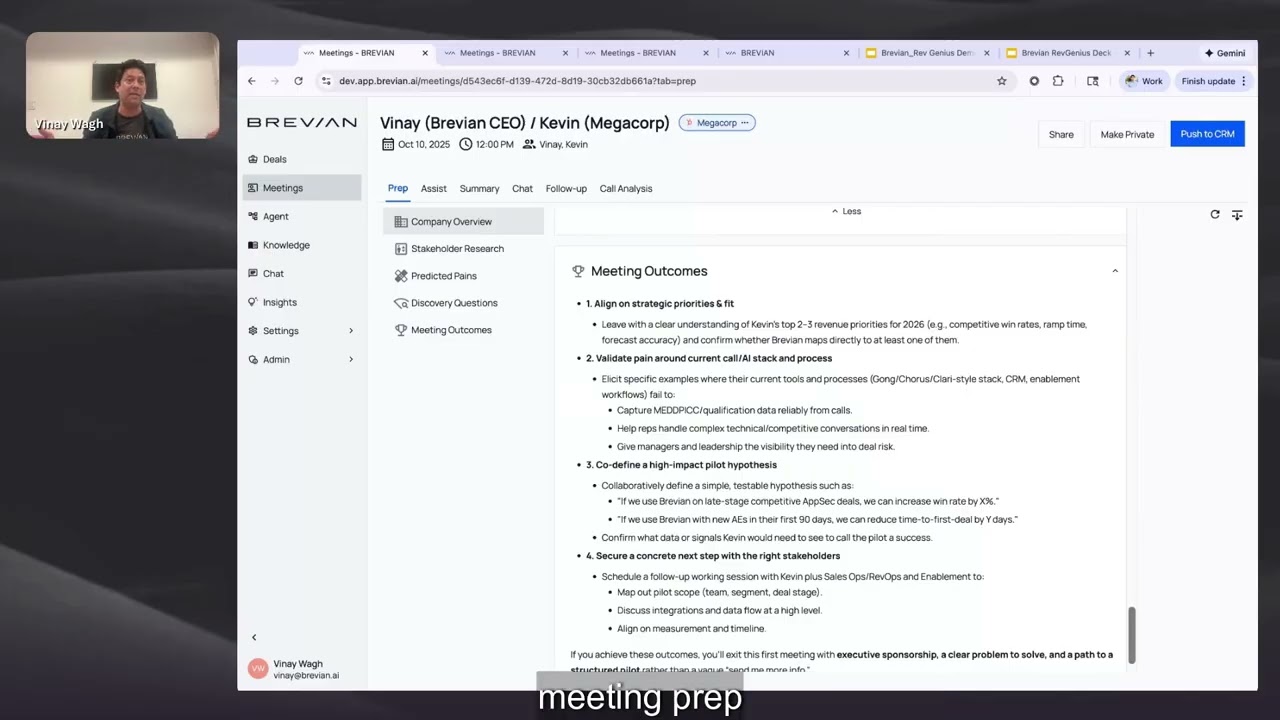
Task: Click vinay@brevian.ai email text
Action: point(306,676)
